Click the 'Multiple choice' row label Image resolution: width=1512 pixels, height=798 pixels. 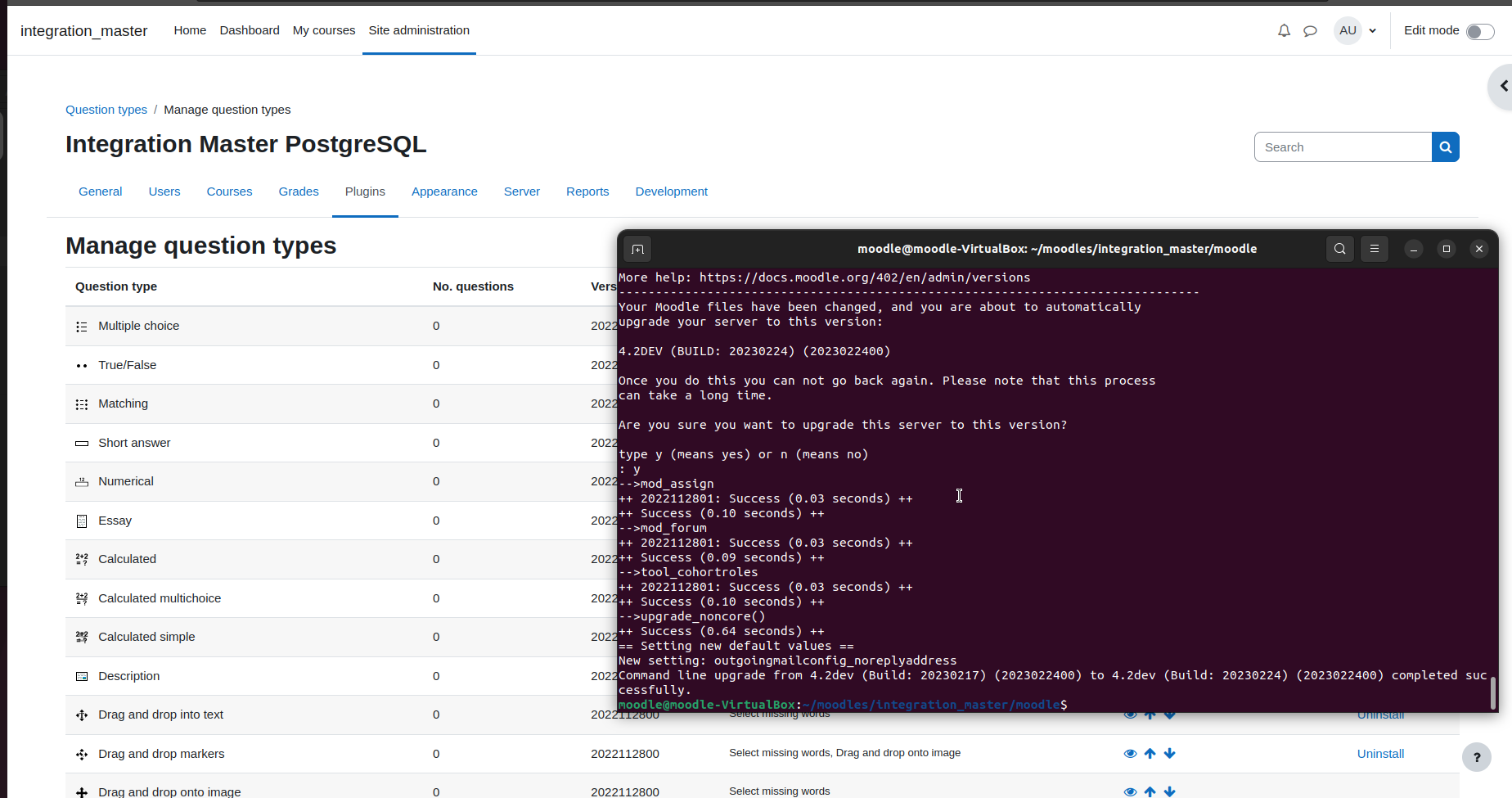pos(139,326)
